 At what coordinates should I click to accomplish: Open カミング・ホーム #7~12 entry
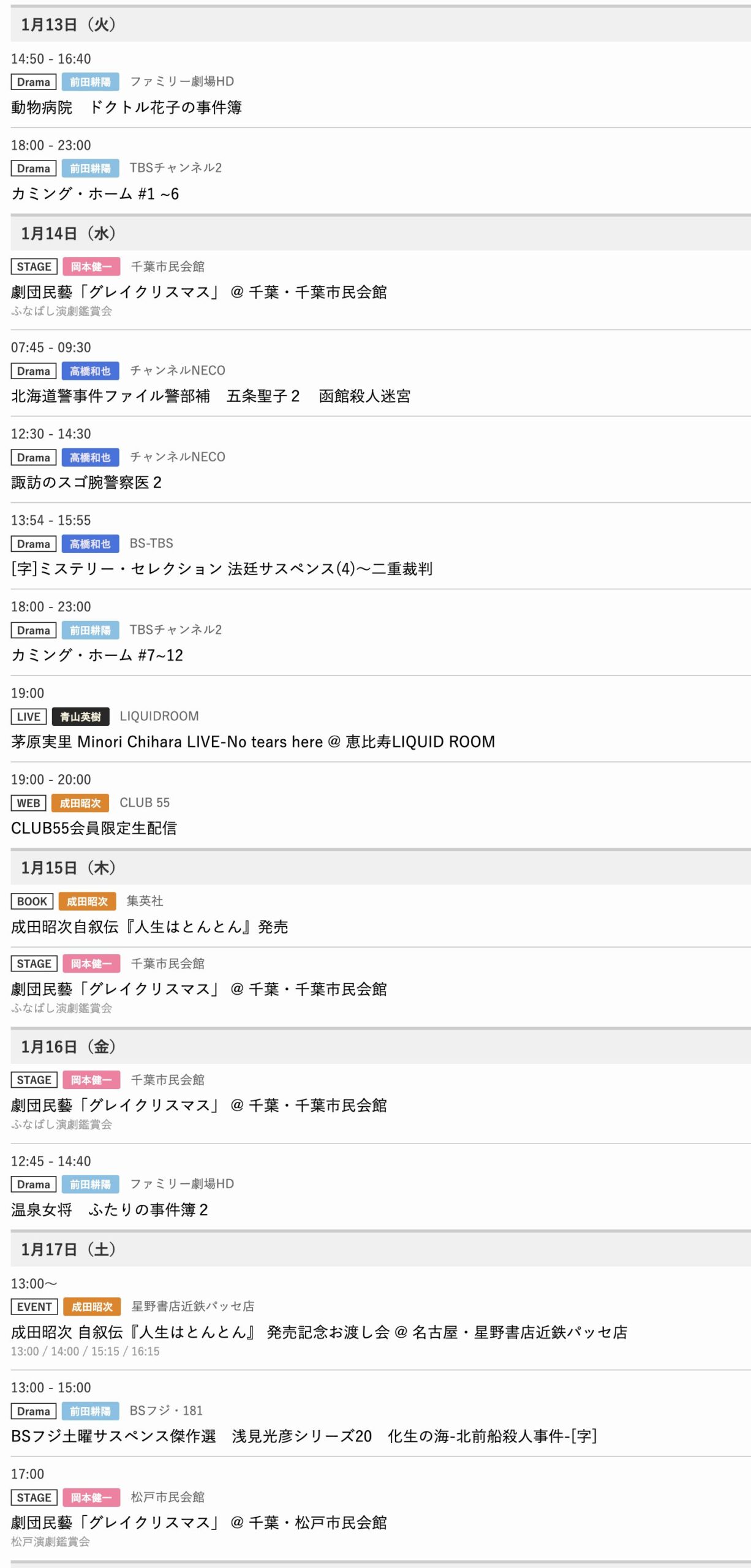[97, 655]
